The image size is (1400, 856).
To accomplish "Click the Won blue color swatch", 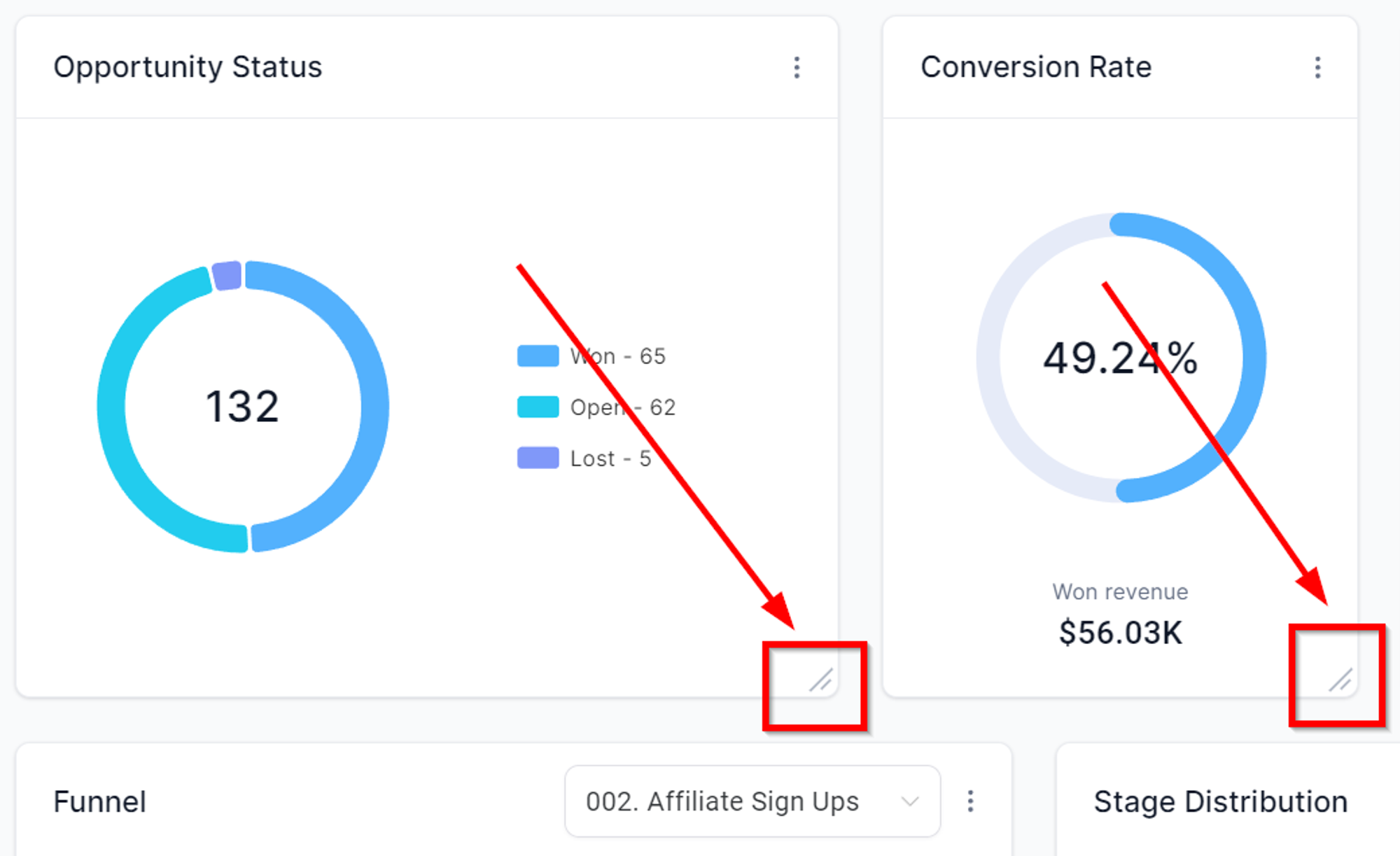I will point(538,356).
